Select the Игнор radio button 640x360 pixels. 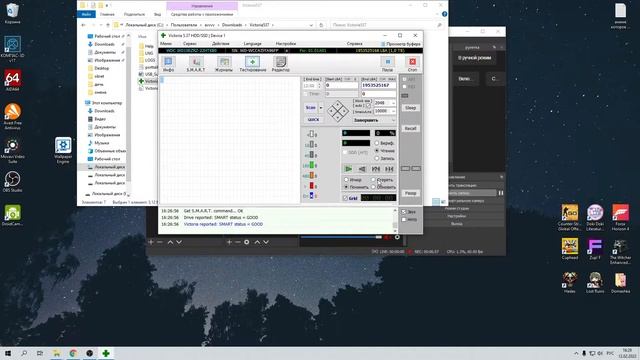coord(346,180)
